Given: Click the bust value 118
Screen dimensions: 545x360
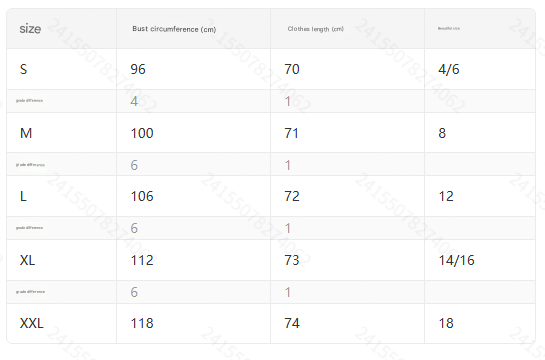Looking at the screenshot, I should 142,324.
